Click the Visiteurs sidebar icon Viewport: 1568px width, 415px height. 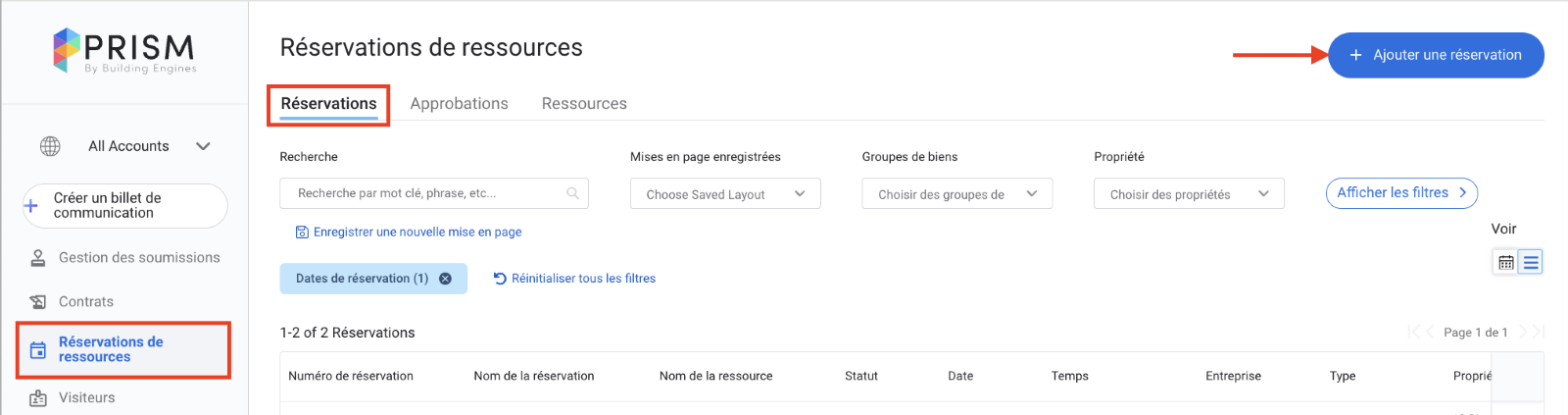tap(38, 398)
